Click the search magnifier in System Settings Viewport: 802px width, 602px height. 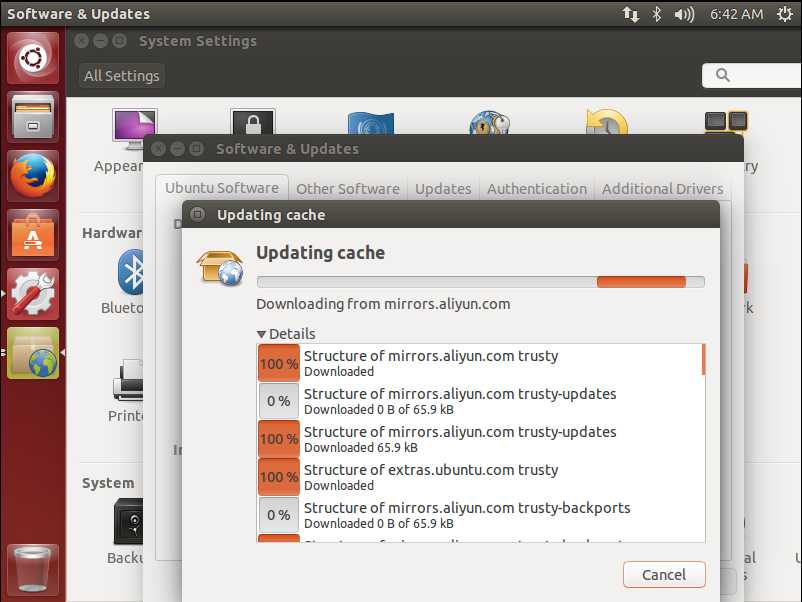tap(722, 75)
